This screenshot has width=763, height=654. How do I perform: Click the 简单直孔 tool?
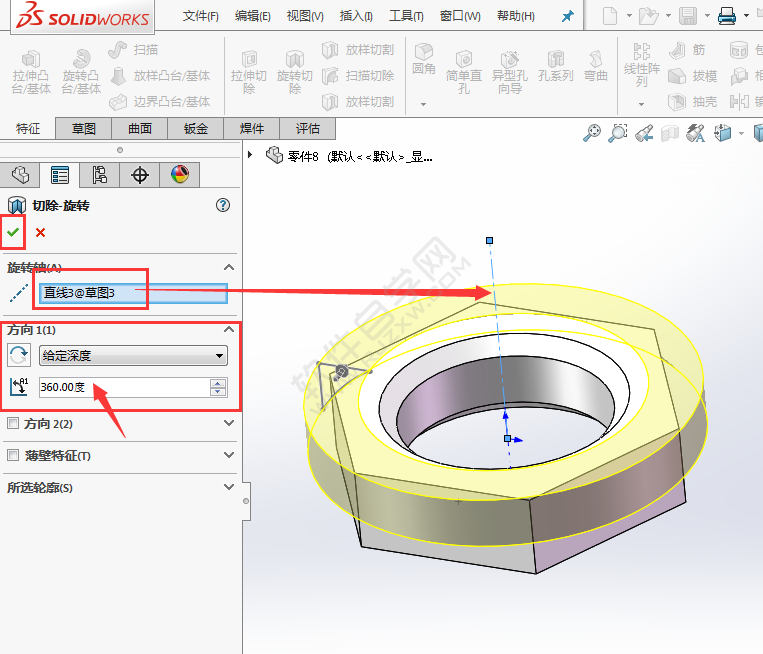point(464,72)
